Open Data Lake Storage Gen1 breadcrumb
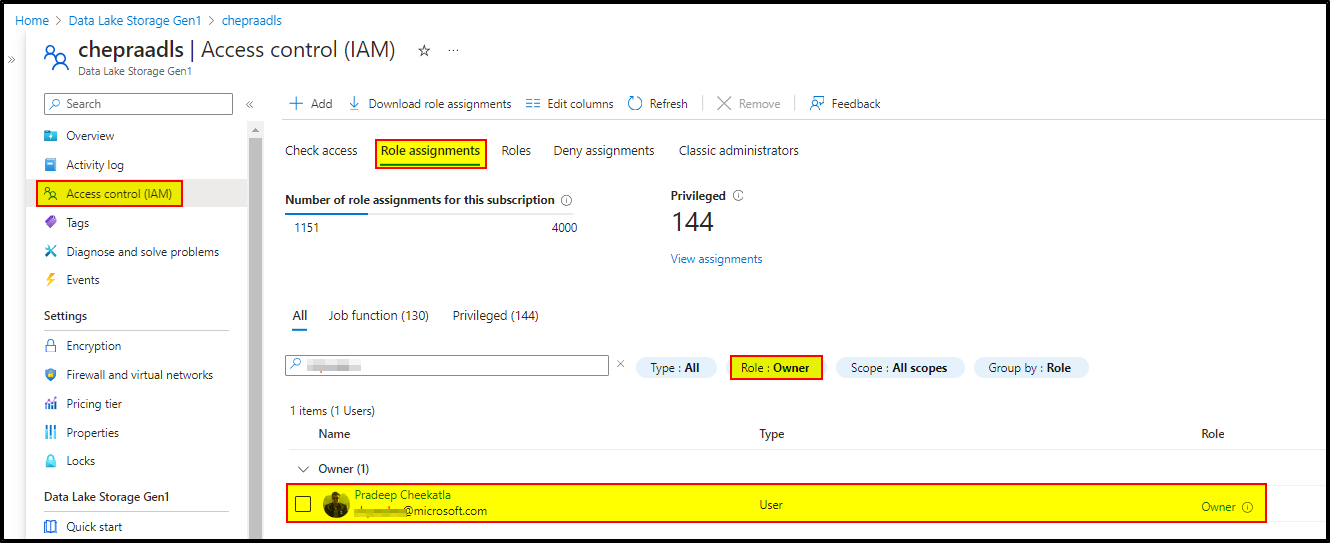The width and height of the screenshot is (1330, 543). 135,20
